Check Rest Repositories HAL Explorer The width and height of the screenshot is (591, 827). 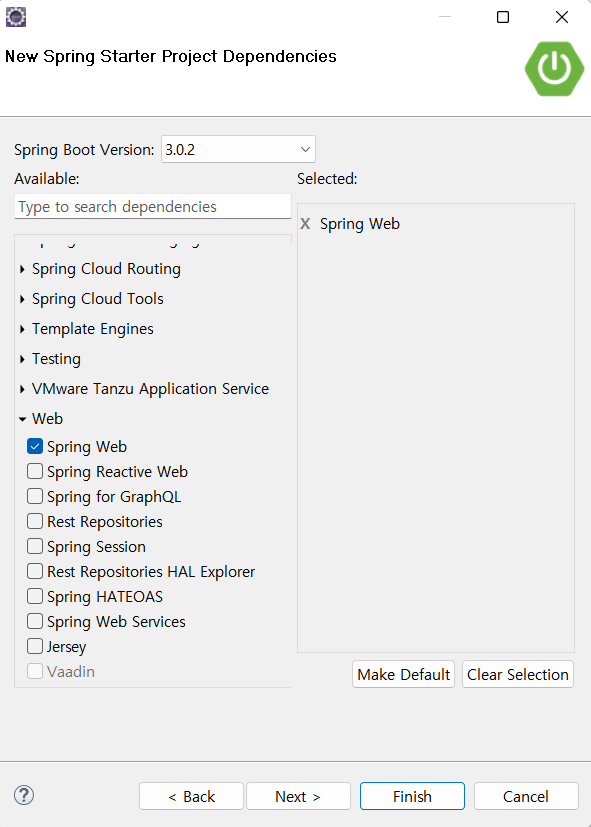[x=35, y=571]
